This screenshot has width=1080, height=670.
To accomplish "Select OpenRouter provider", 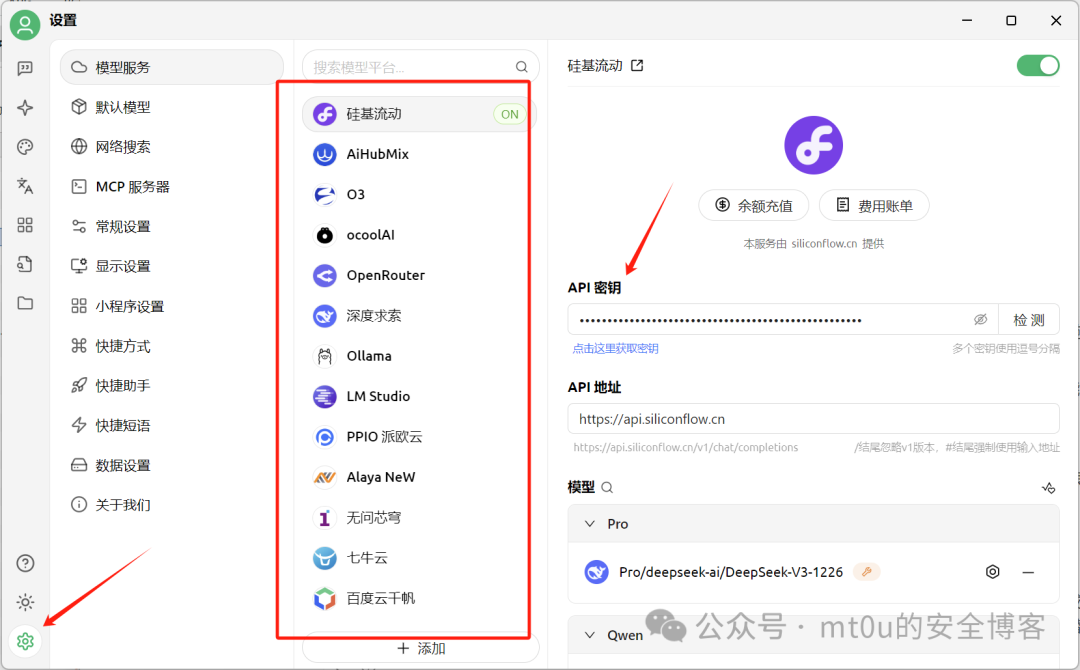I will pyautogui.click(x=419, y=275).
